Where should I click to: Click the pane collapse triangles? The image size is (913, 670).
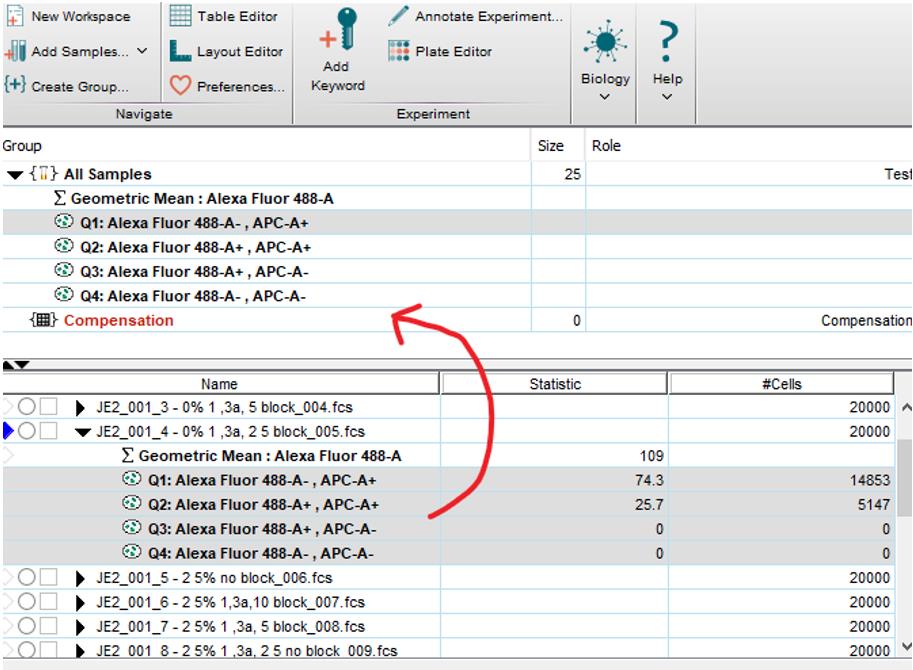tap(16, 365)
